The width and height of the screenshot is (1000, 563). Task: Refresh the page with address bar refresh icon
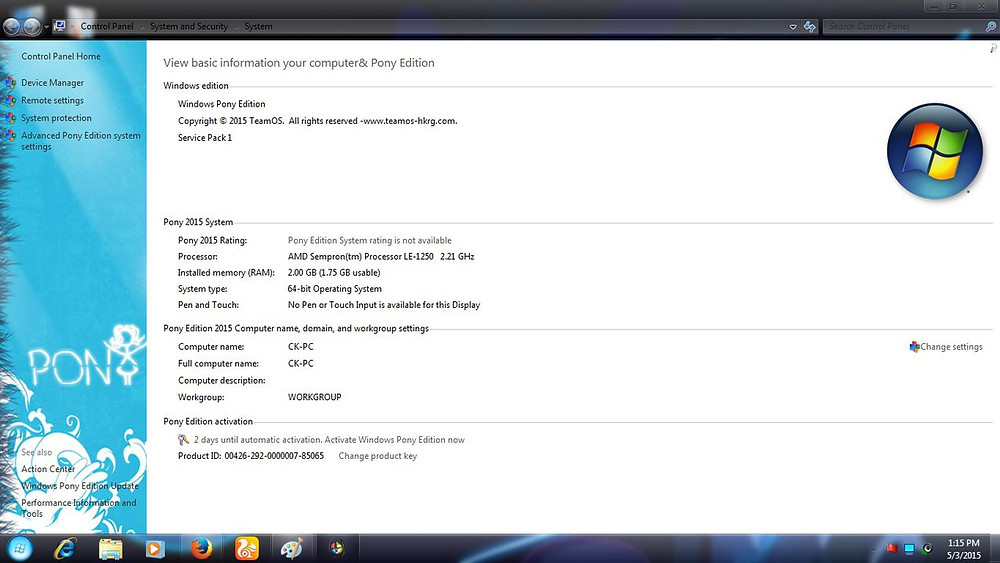click(x=809, y=26)
